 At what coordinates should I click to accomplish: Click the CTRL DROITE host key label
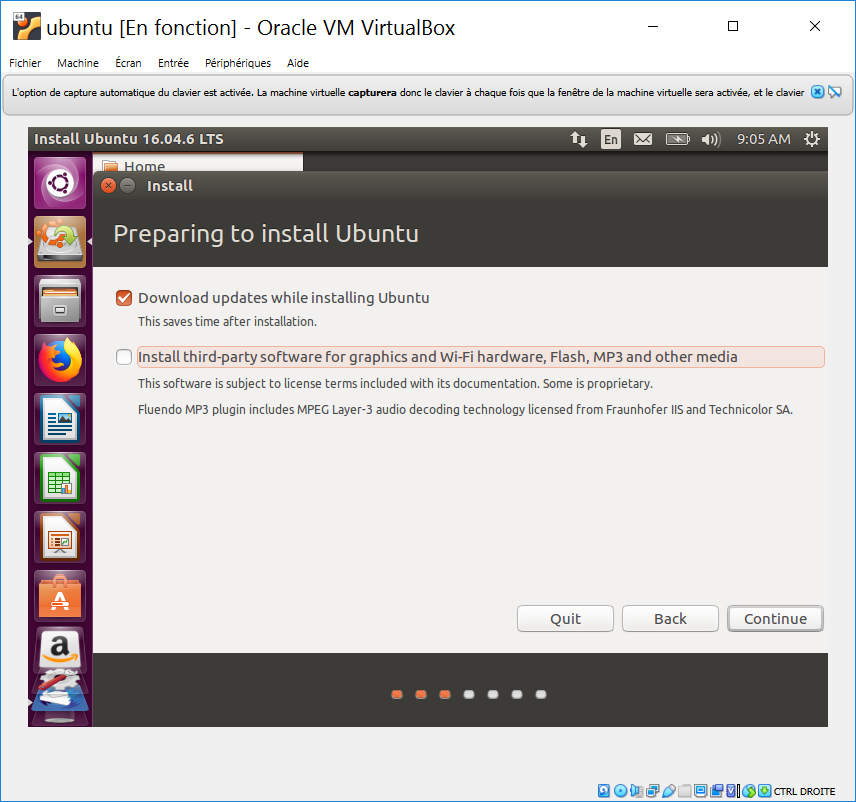[805, 791]
